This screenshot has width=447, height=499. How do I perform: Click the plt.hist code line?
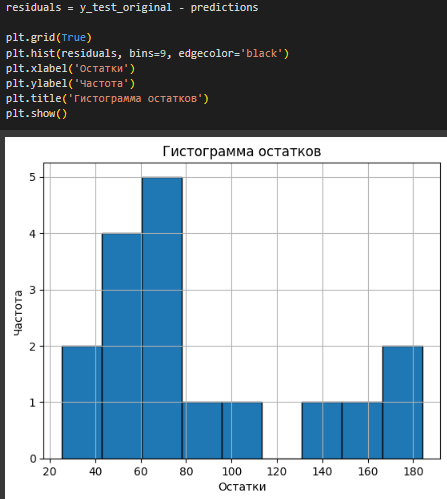147,53
